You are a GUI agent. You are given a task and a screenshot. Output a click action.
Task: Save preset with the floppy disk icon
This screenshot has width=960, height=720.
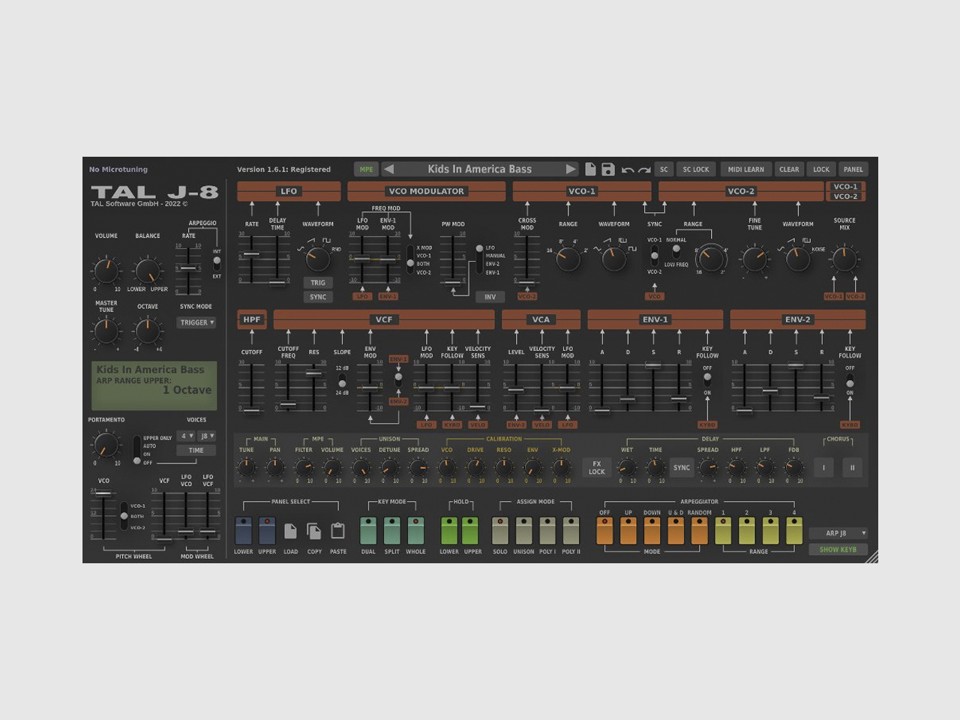(607, 169)
